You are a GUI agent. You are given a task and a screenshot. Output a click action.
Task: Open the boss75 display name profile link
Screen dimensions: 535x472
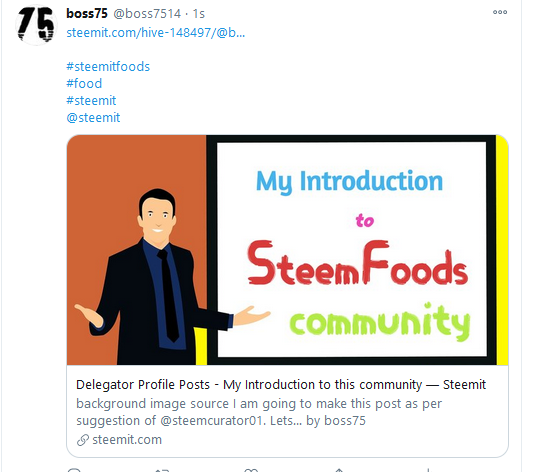pyautogui.click(x=87, y=14)
